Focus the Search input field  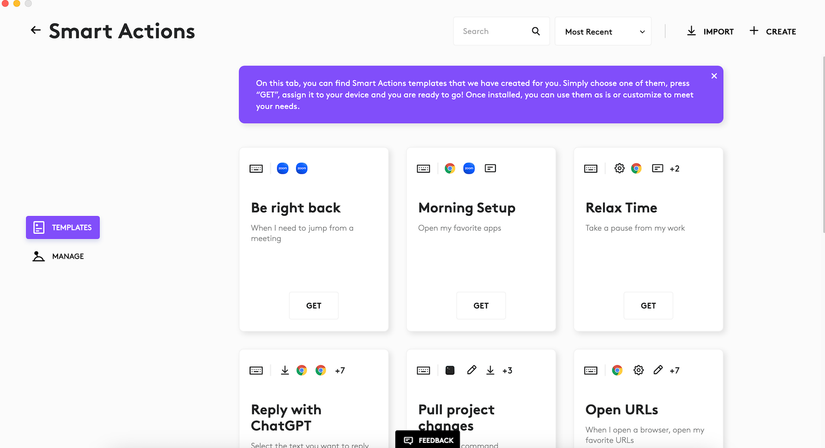(492, 32)
